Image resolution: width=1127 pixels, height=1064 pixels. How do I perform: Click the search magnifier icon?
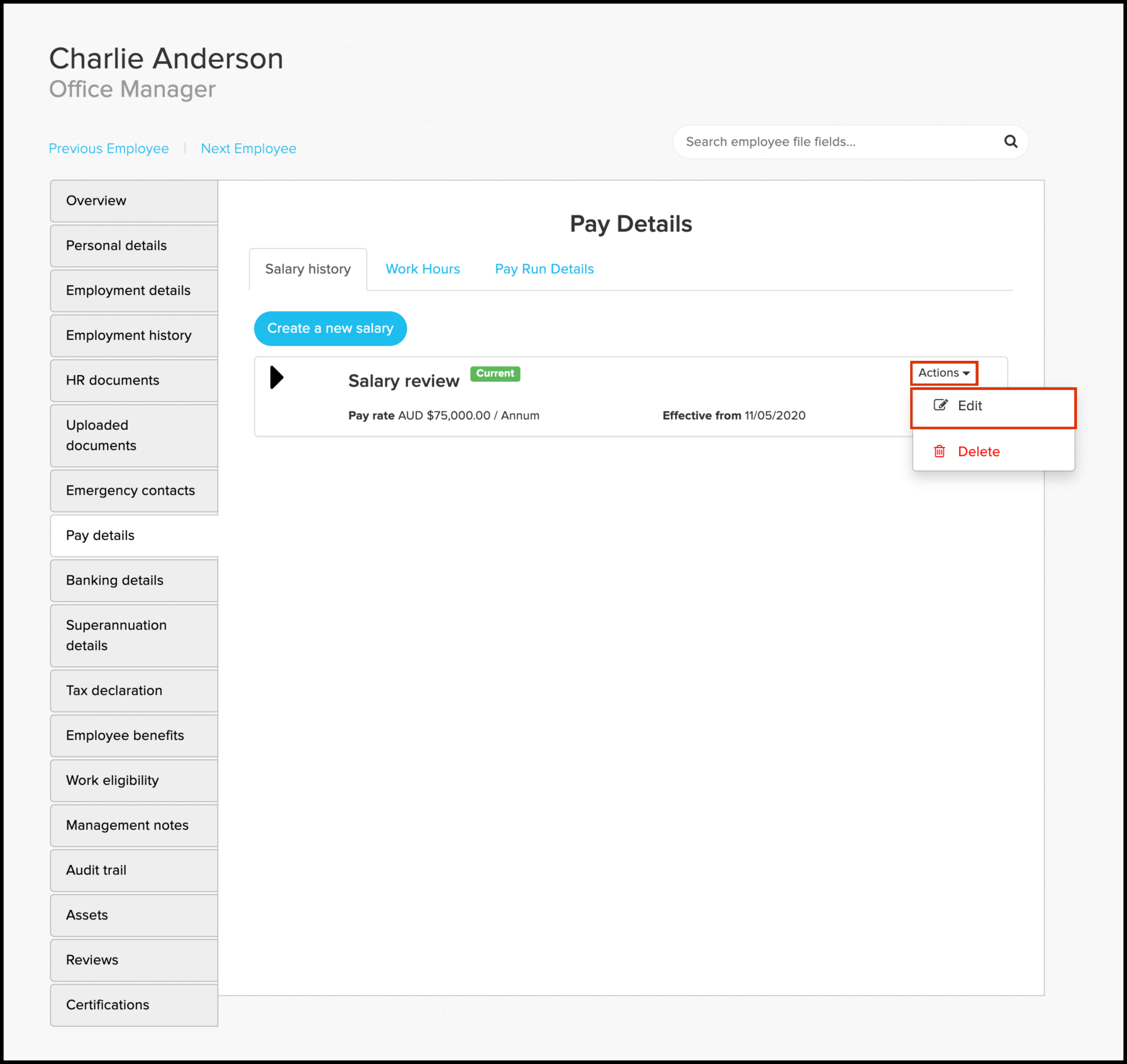tap(1010, 142)
